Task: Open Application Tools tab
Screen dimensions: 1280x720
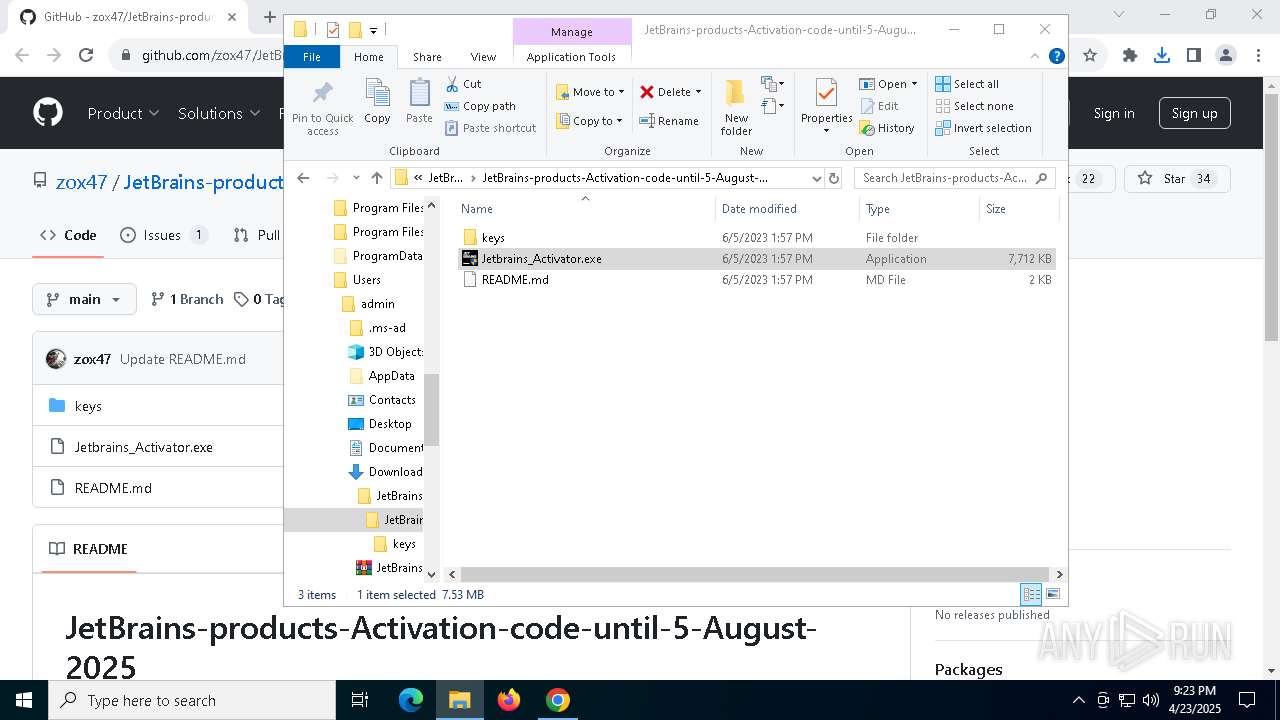Action: [x=571, y=57]
